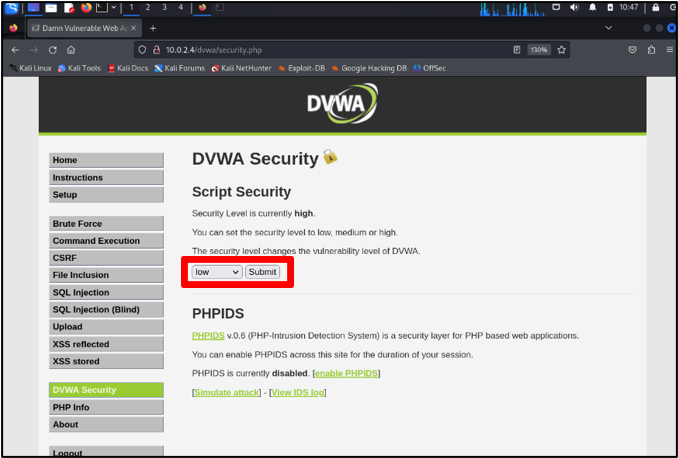Click the tracking protection shield icon
The image size is (678, 458).
point(142,50)
